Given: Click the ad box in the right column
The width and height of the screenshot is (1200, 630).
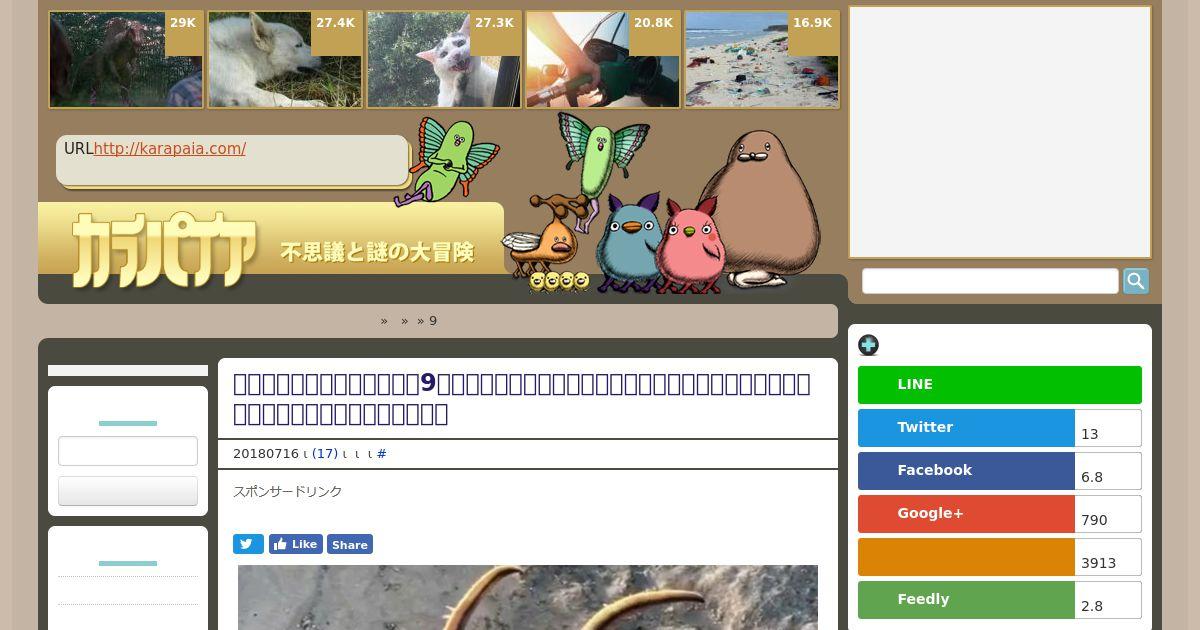Looking at the screenshot, I should tap(1000, 132).
